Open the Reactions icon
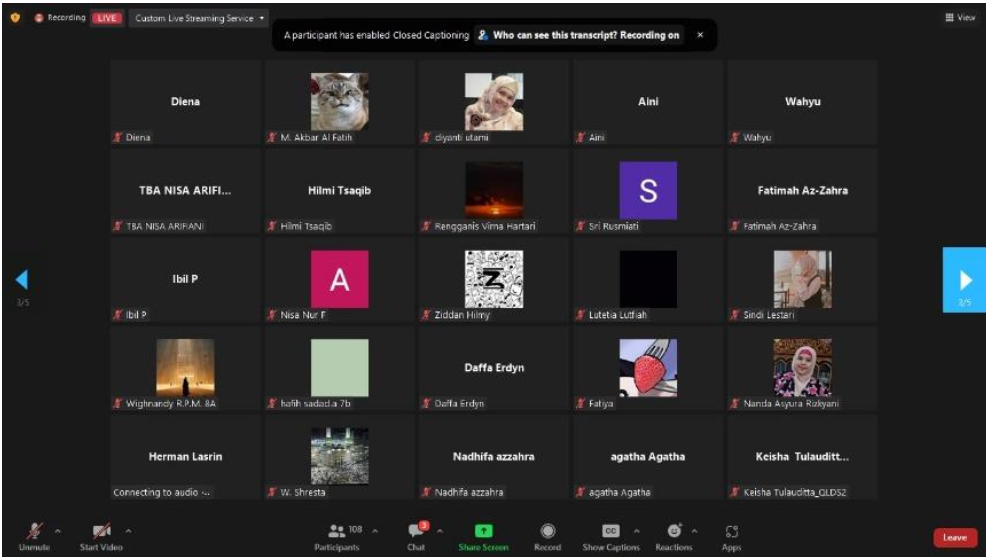 pyautogui.click(x=674, y=531)
